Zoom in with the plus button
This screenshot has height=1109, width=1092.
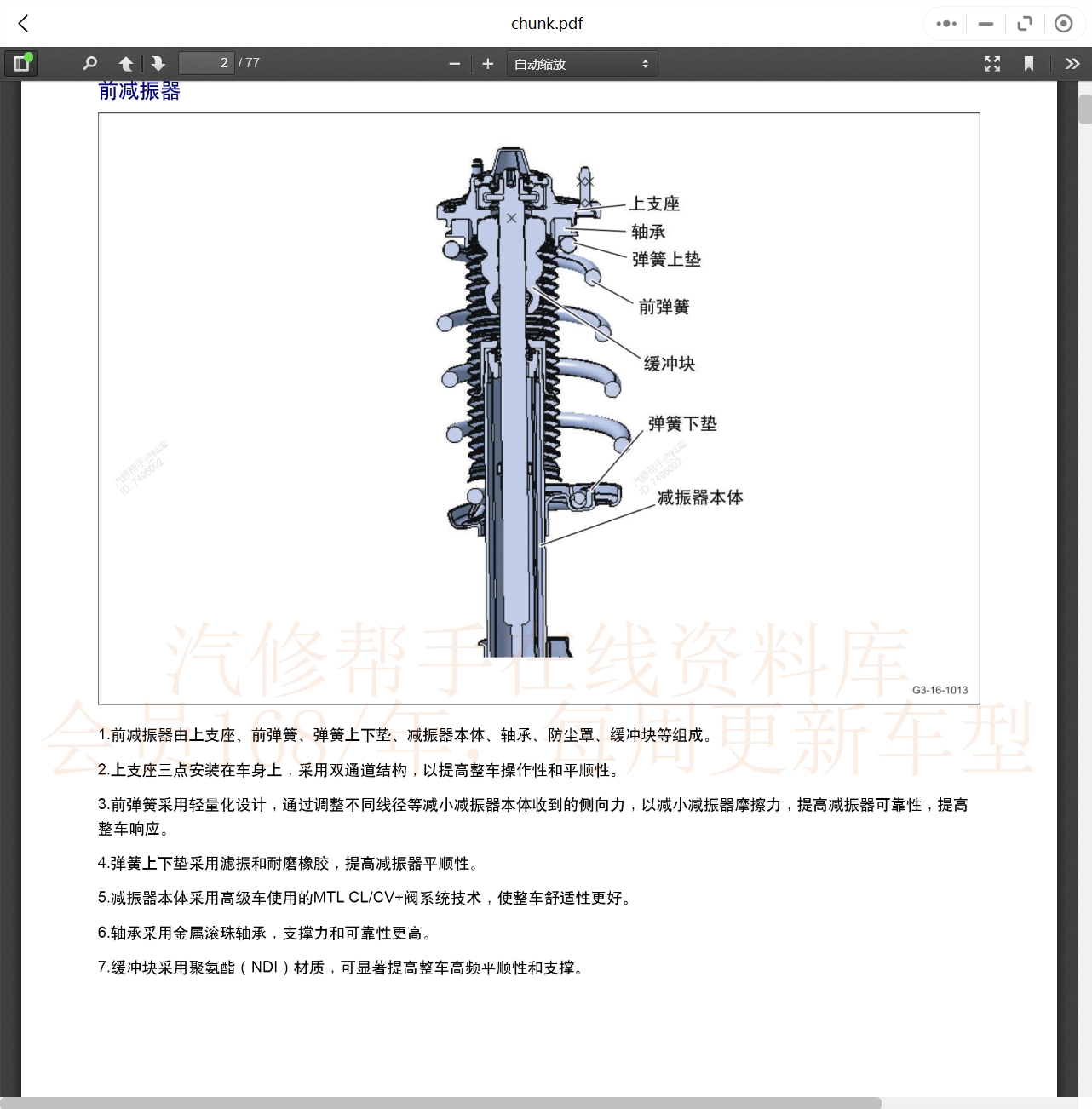[488, 63]
